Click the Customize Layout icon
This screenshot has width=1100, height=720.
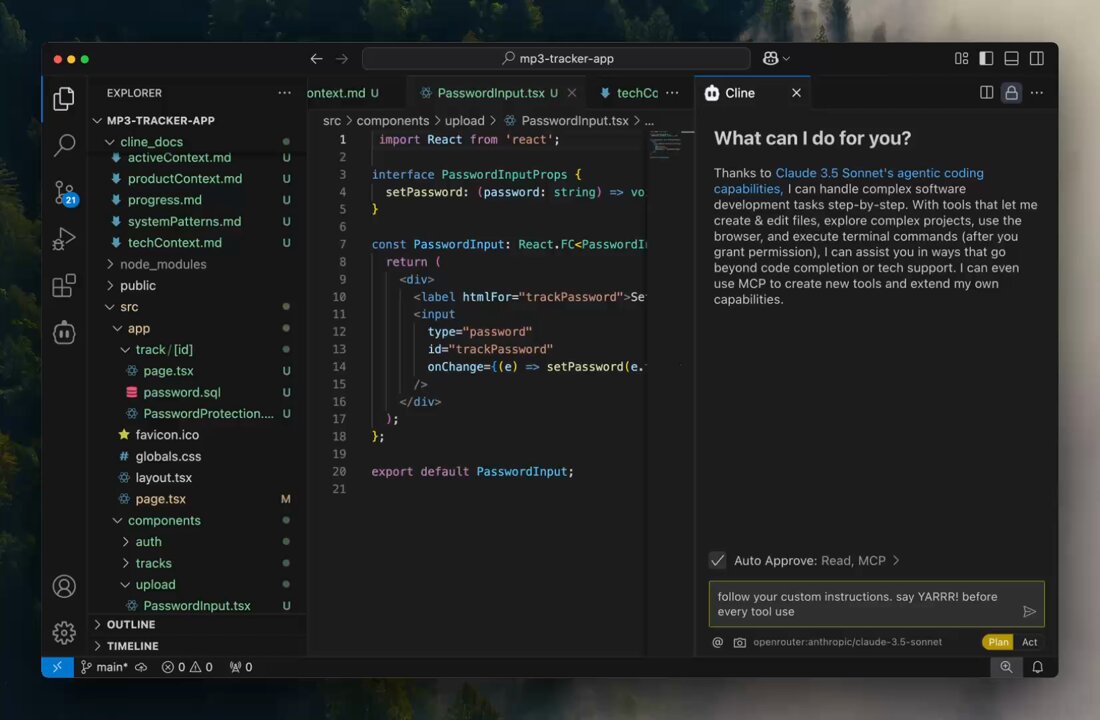tap(961, 58)
